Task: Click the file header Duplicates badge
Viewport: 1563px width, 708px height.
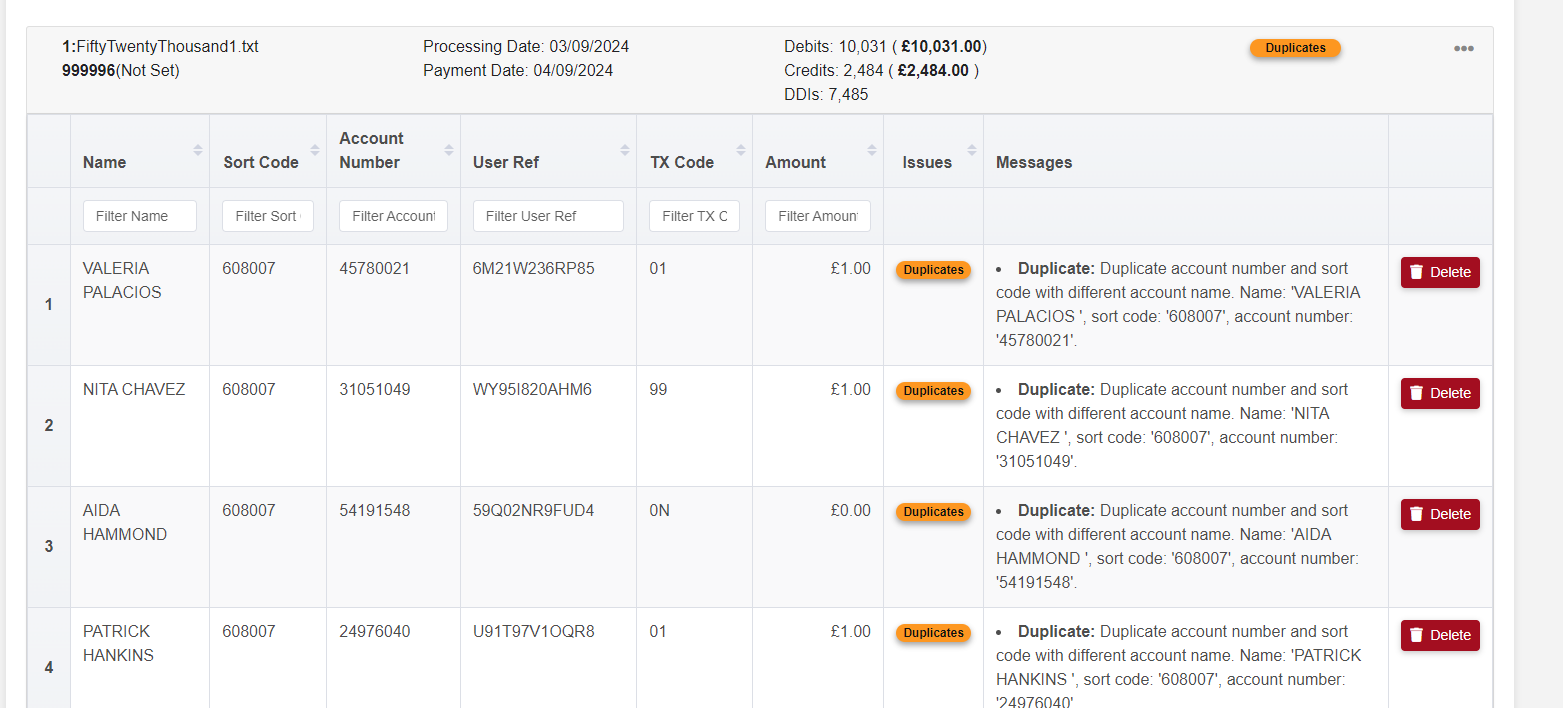Action: [x=1295, y=48]
